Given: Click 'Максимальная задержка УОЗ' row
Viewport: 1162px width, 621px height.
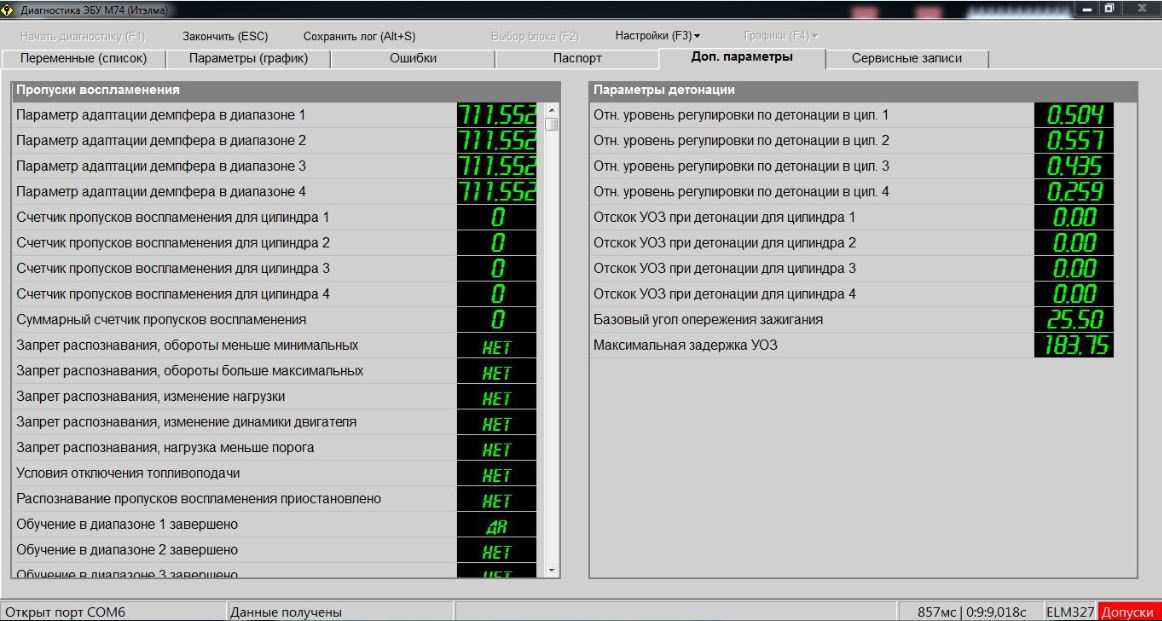Looking at the screenshot, I should (852, 345).
